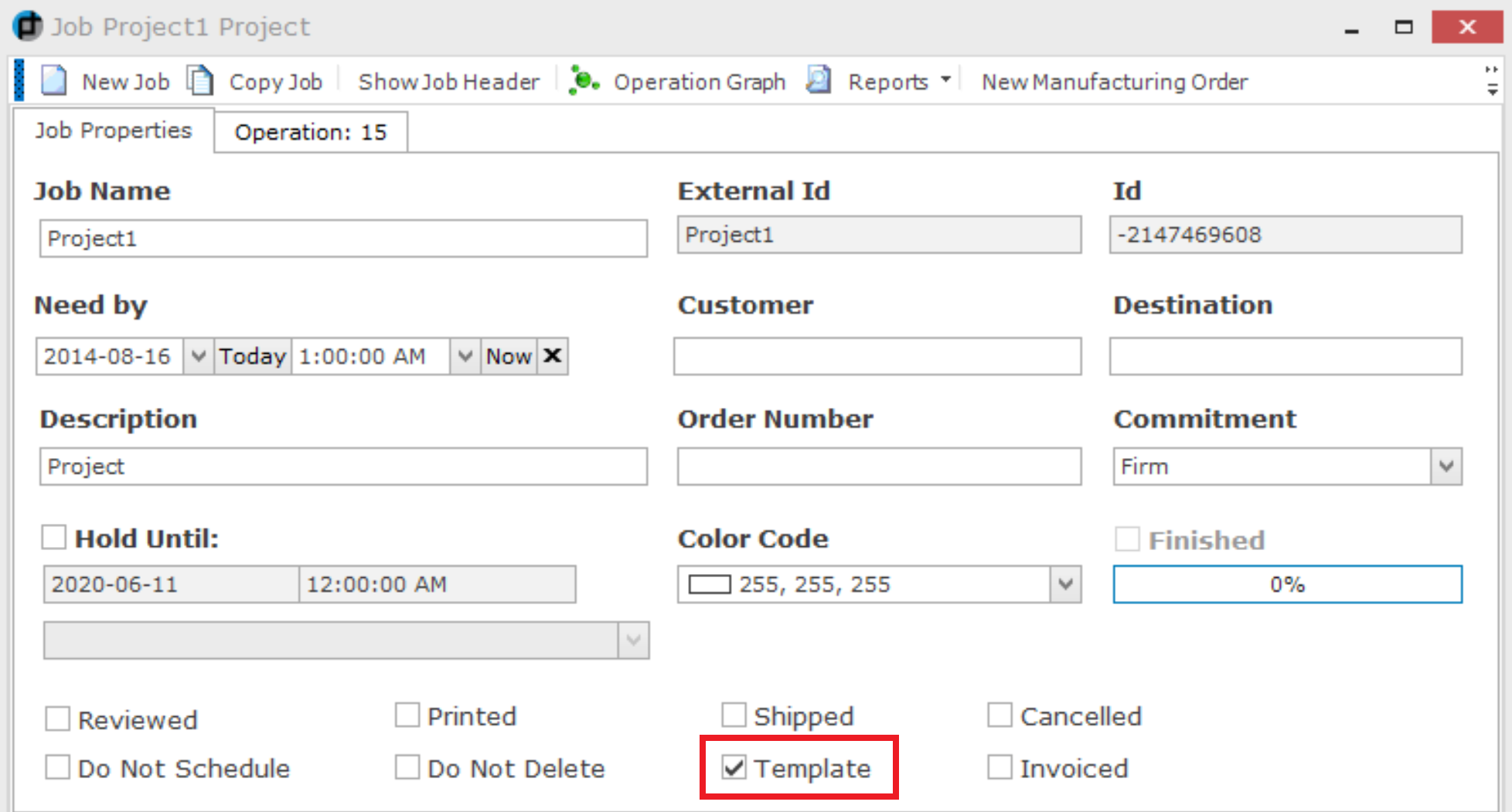Open the Need by date picker dropdown
Viewport: 1512px width, 812px height.
point(198,356)
